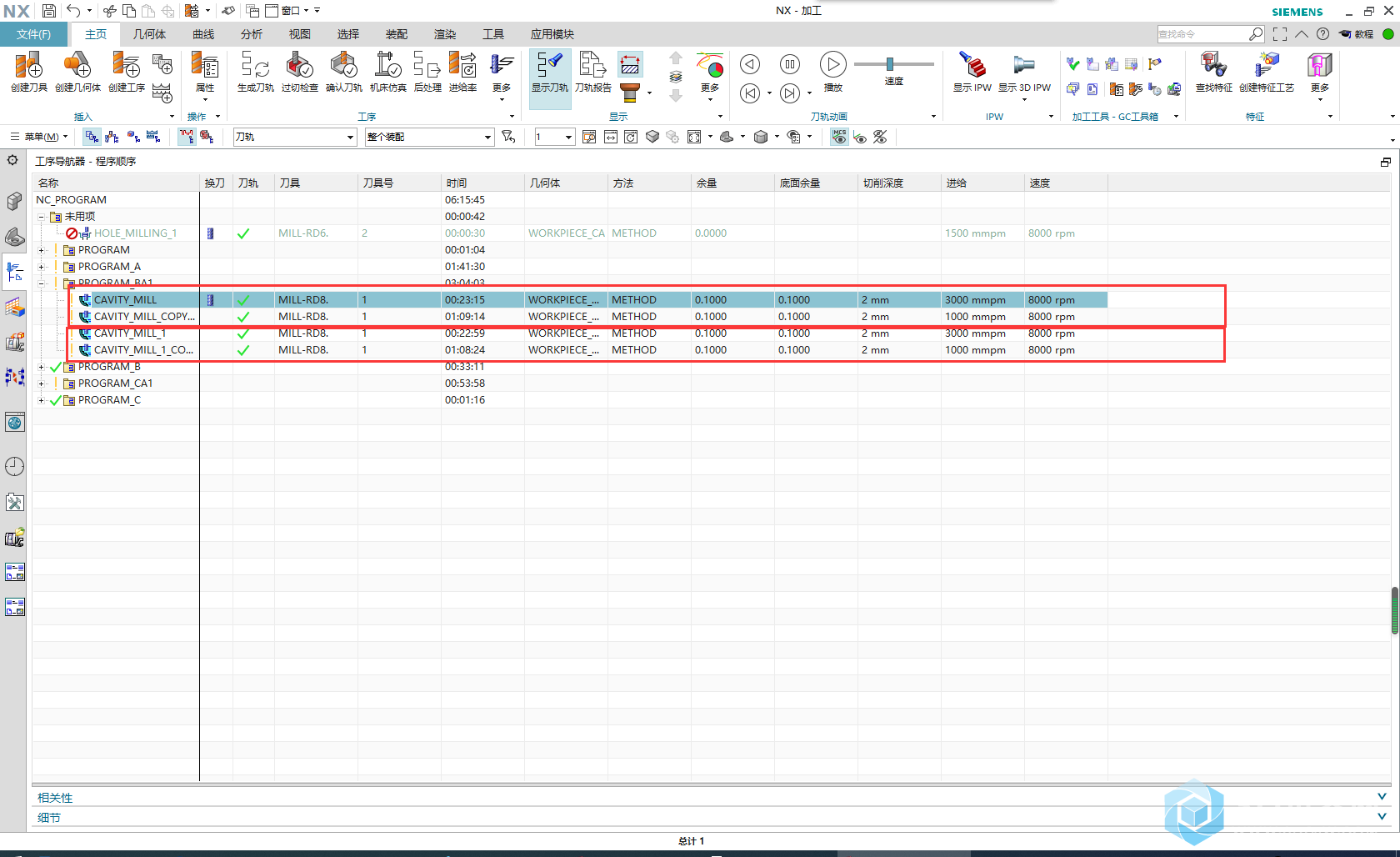Switch to Machining Method View icon
This screenshot has height=857, width=1400.
(153, 137)
